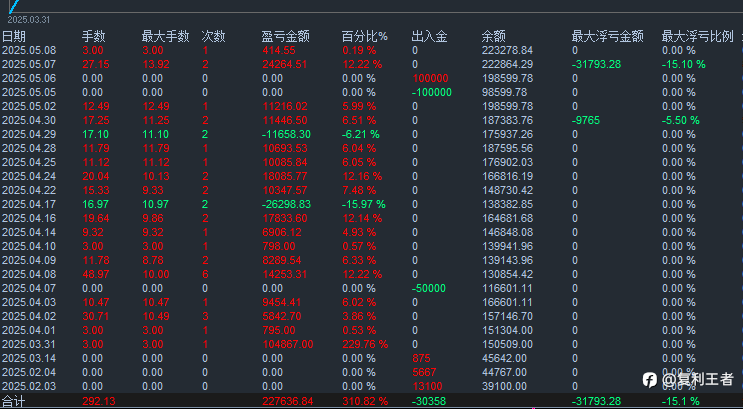Click the 出入金 column header
The width and height of the screenshot is (743, 409).
click(429, 36)
